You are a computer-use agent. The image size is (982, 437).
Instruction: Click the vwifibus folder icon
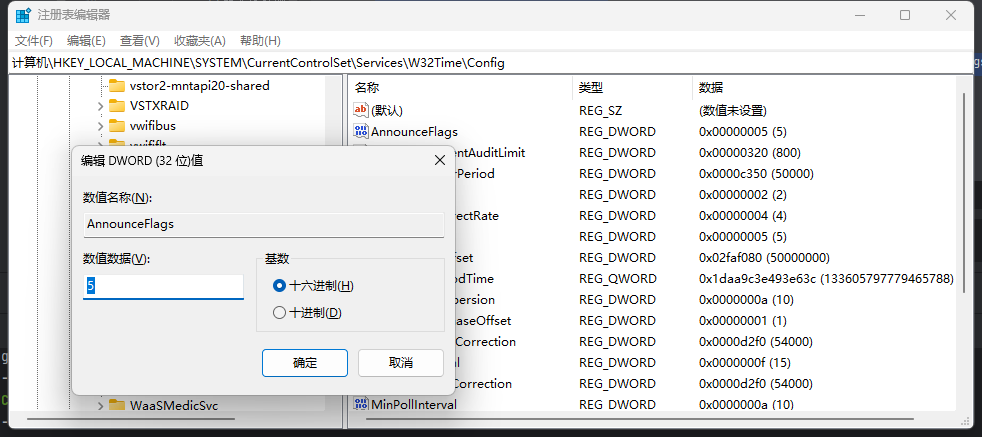(x=117, y=126)
